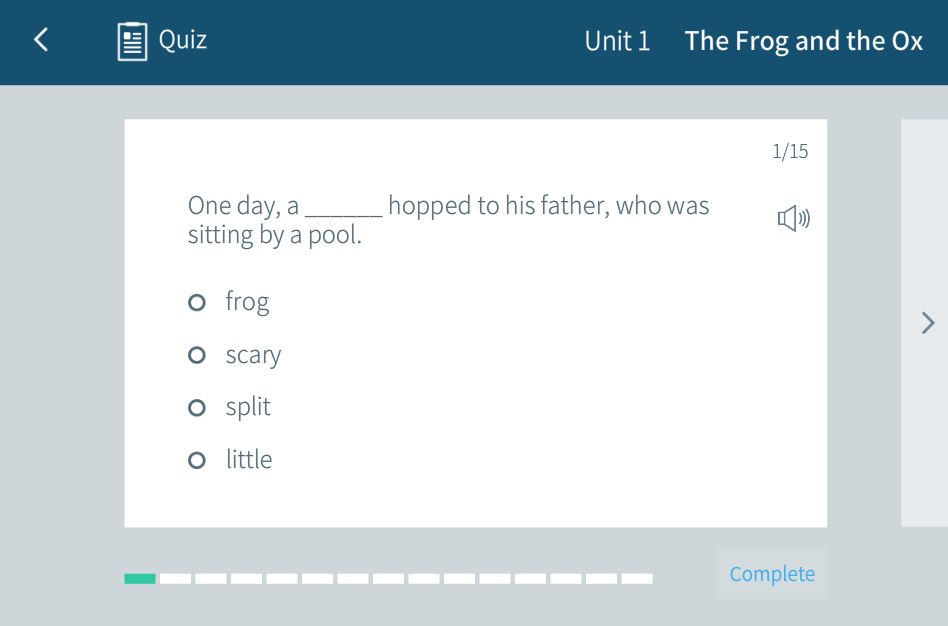Choose the 'split' radio button
Viewport: 948px width, 626px height.
point(197,407)
